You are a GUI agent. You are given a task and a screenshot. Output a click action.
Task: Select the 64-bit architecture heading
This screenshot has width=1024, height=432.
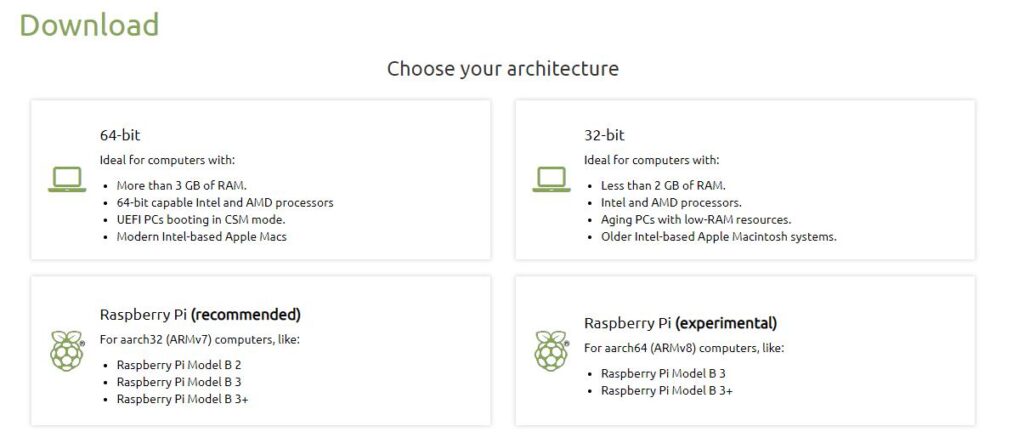[x=120, y=135]
